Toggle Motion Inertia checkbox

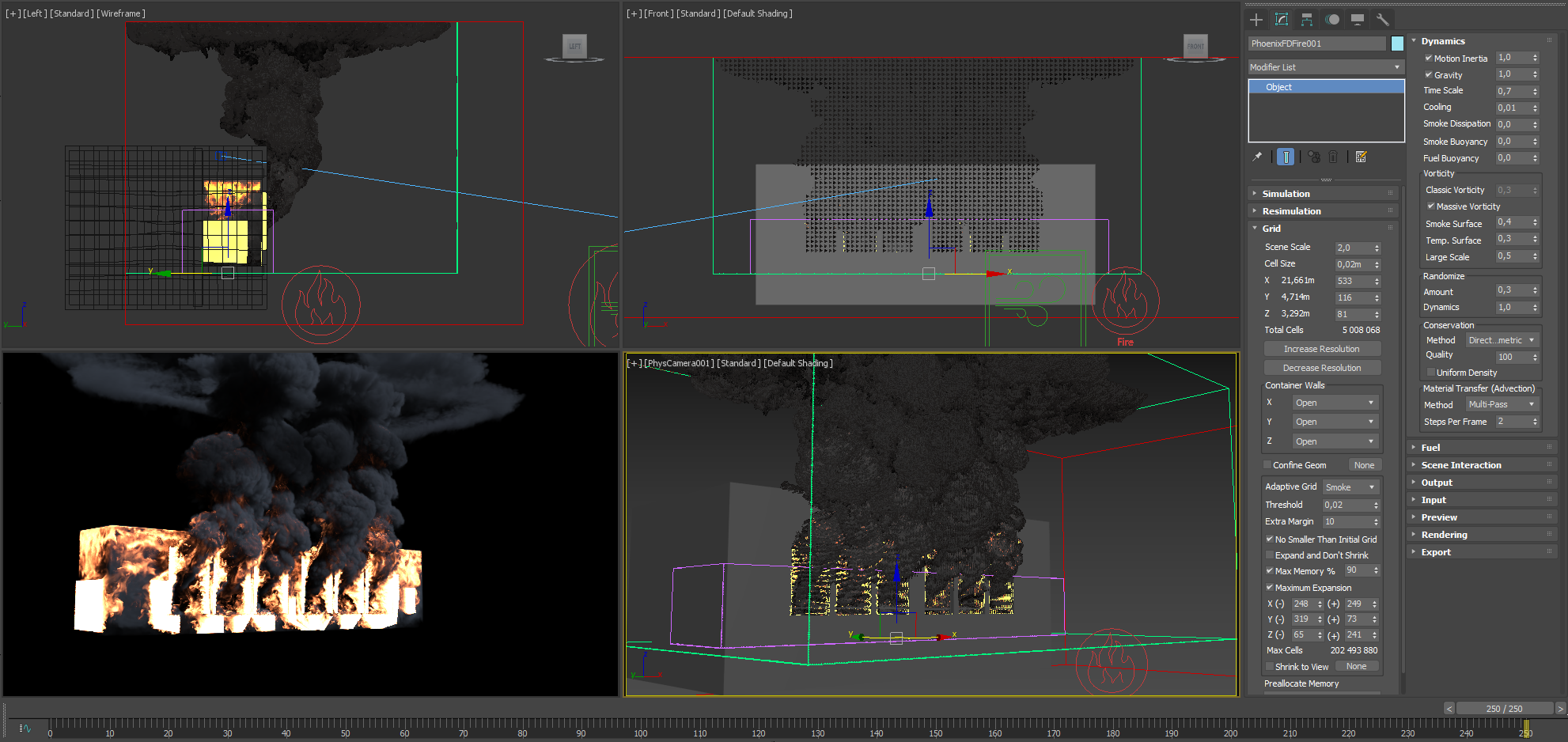click(1429, 58)
